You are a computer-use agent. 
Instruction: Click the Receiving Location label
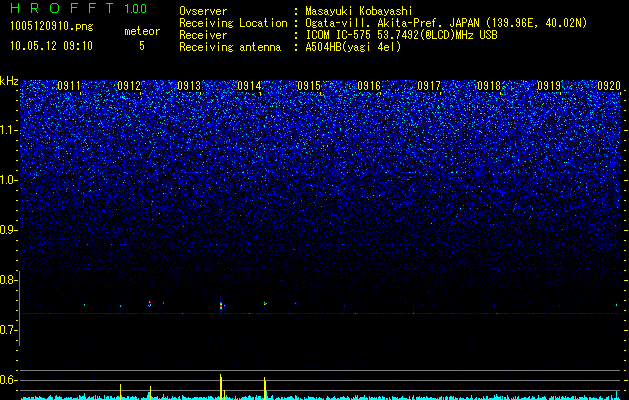[x=233, y=23]
